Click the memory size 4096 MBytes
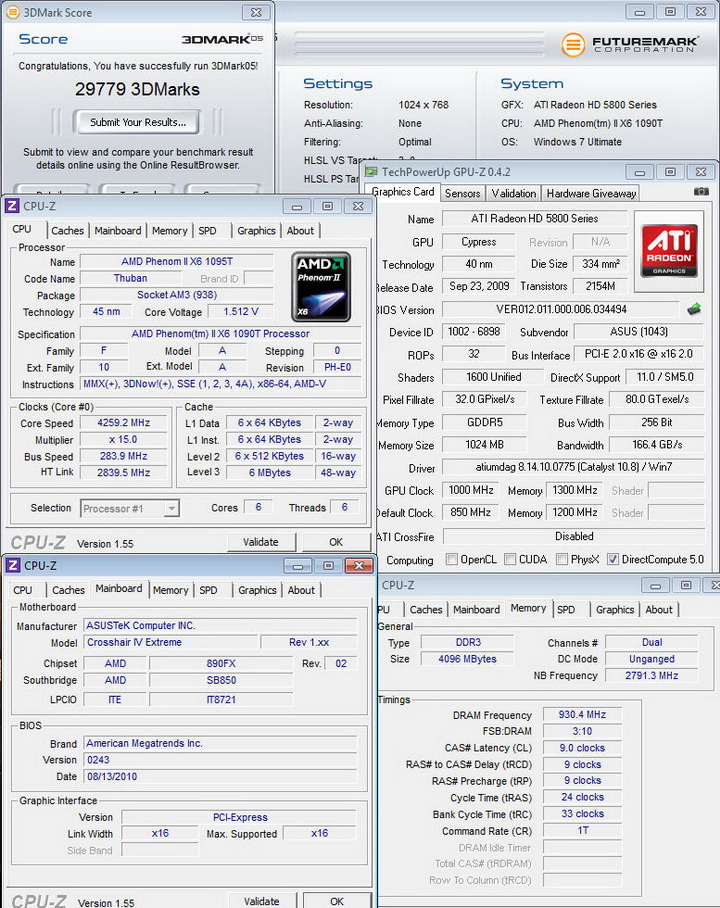The width and height of the screenshot is (720, 908). [467, 659]
